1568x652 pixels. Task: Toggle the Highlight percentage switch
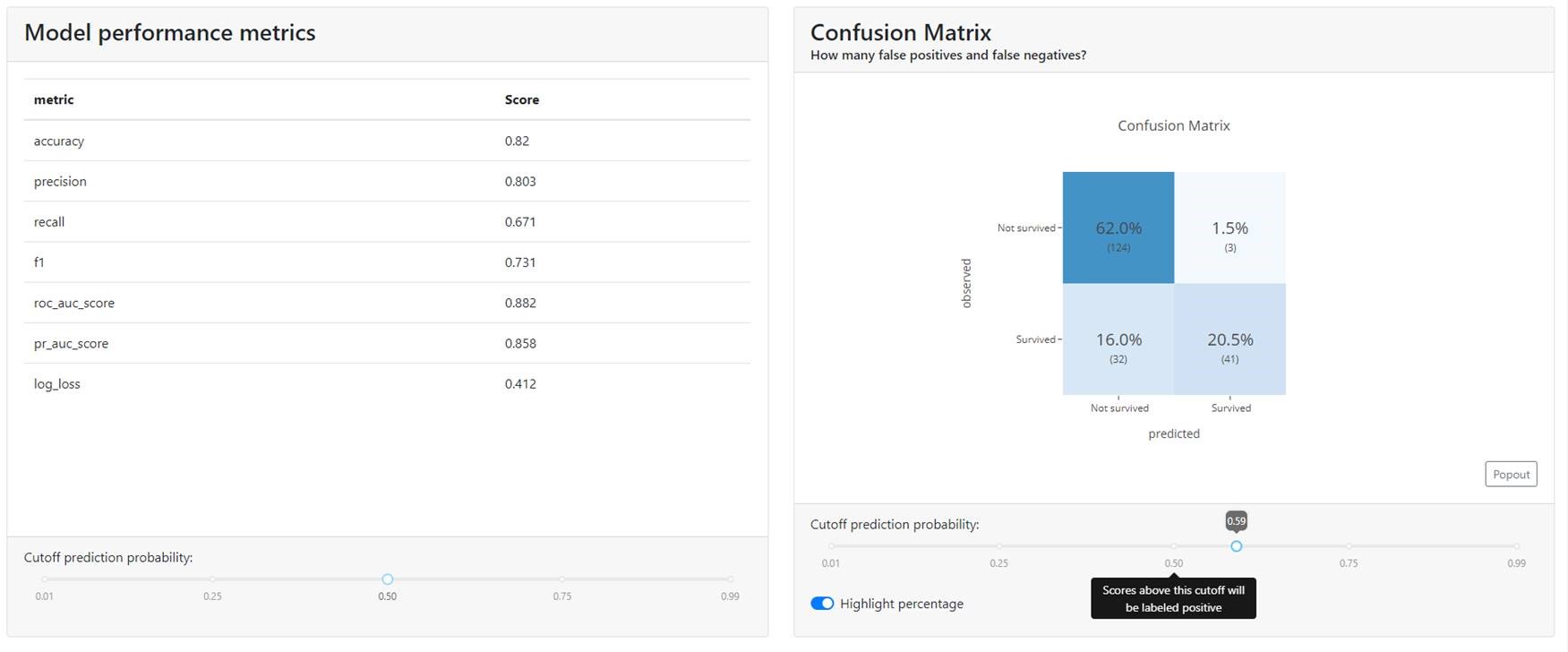(x=822, y=604)
